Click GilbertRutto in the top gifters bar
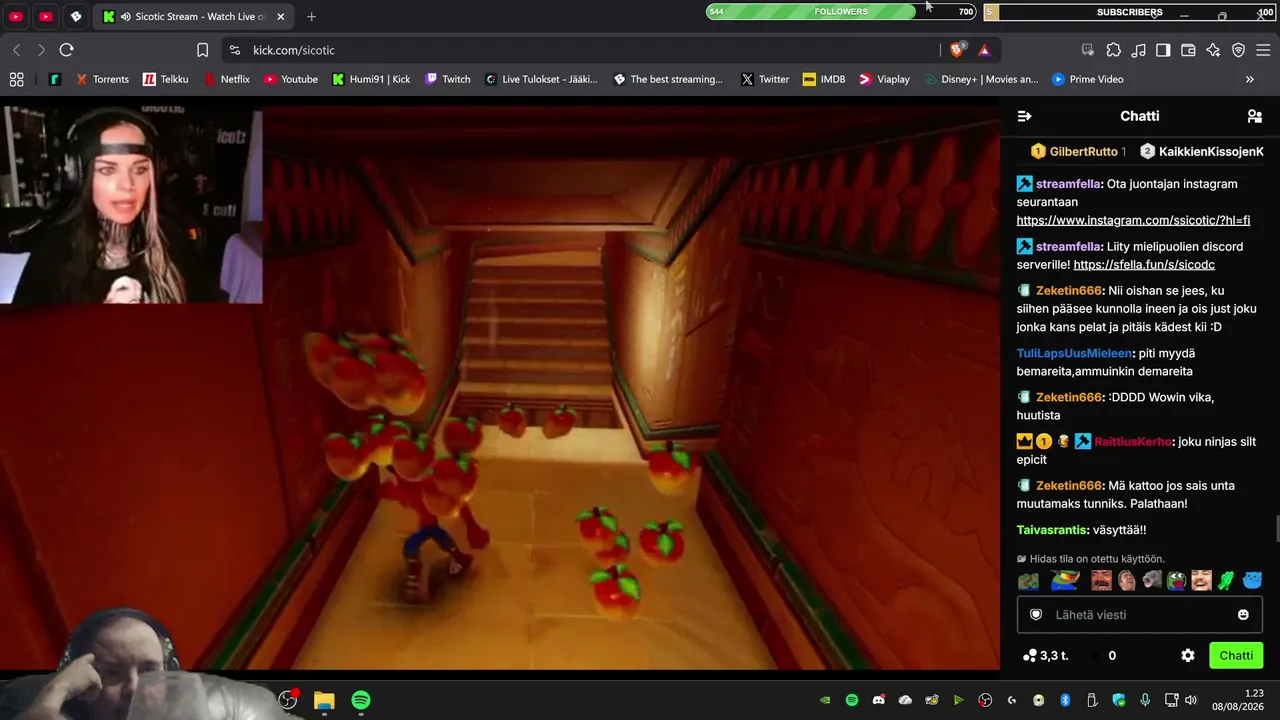This screenshot has height=720, width=1280. [x=1083, y=152]
